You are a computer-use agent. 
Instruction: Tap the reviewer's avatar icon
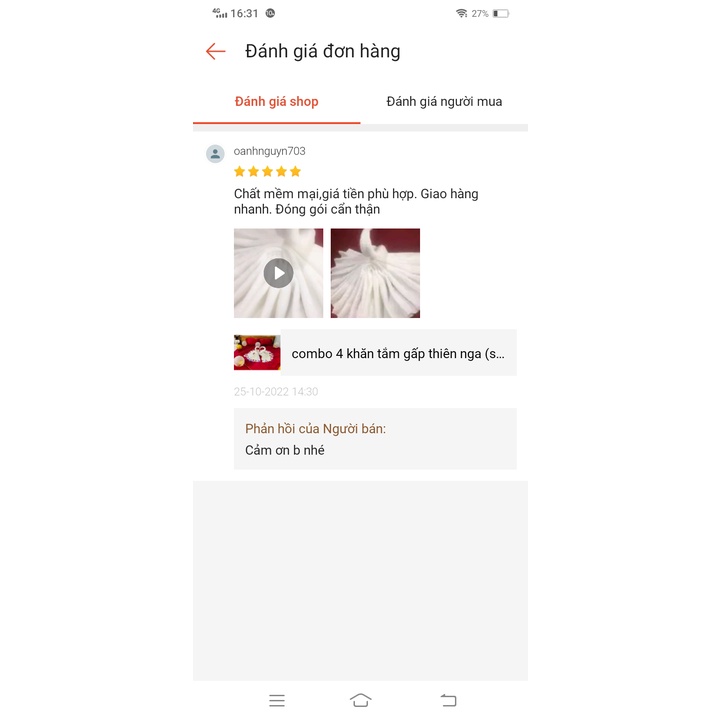215,154
